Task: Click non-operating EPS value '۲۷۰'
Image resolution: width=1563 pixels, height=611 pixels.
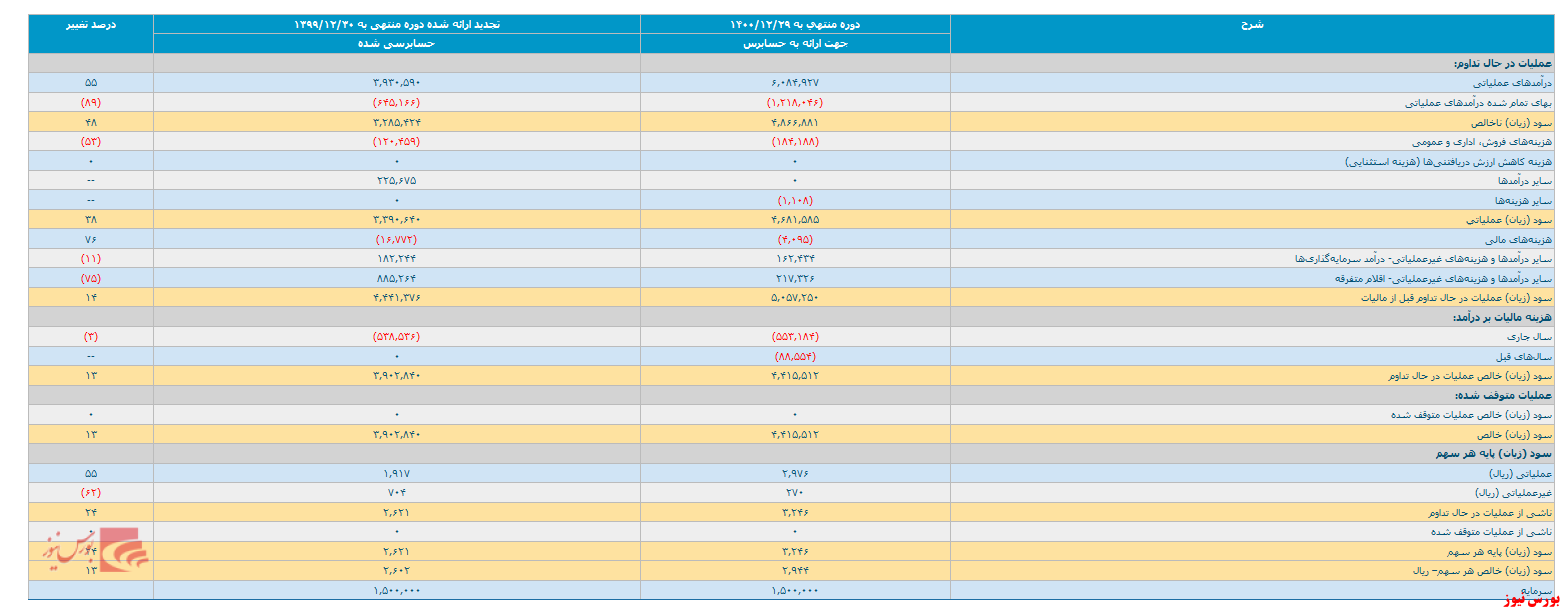Action: pyautogui.click(x=795, y=494)
